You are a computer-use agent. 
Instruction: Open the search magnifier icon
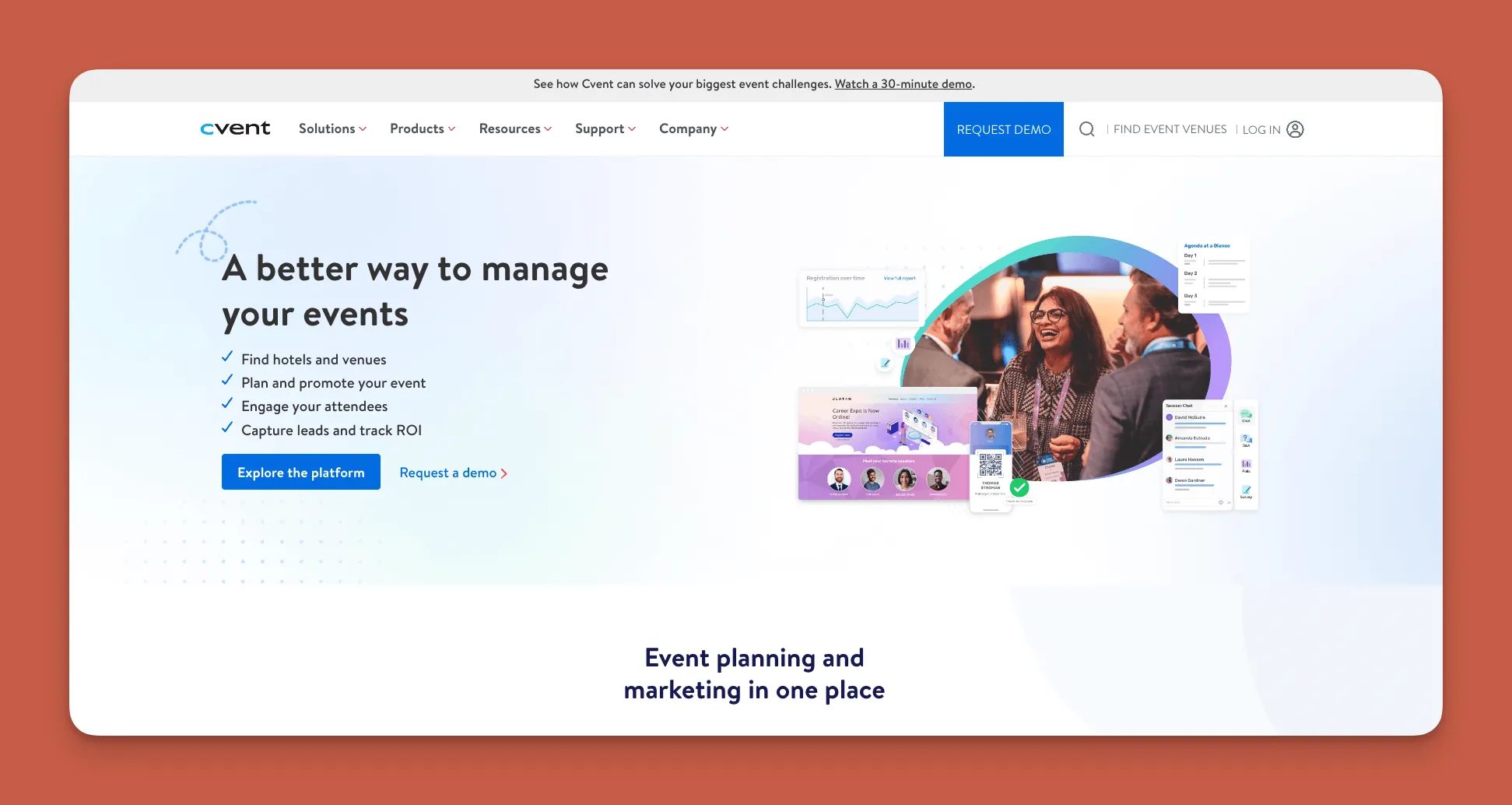click(x=1086, y=129)
